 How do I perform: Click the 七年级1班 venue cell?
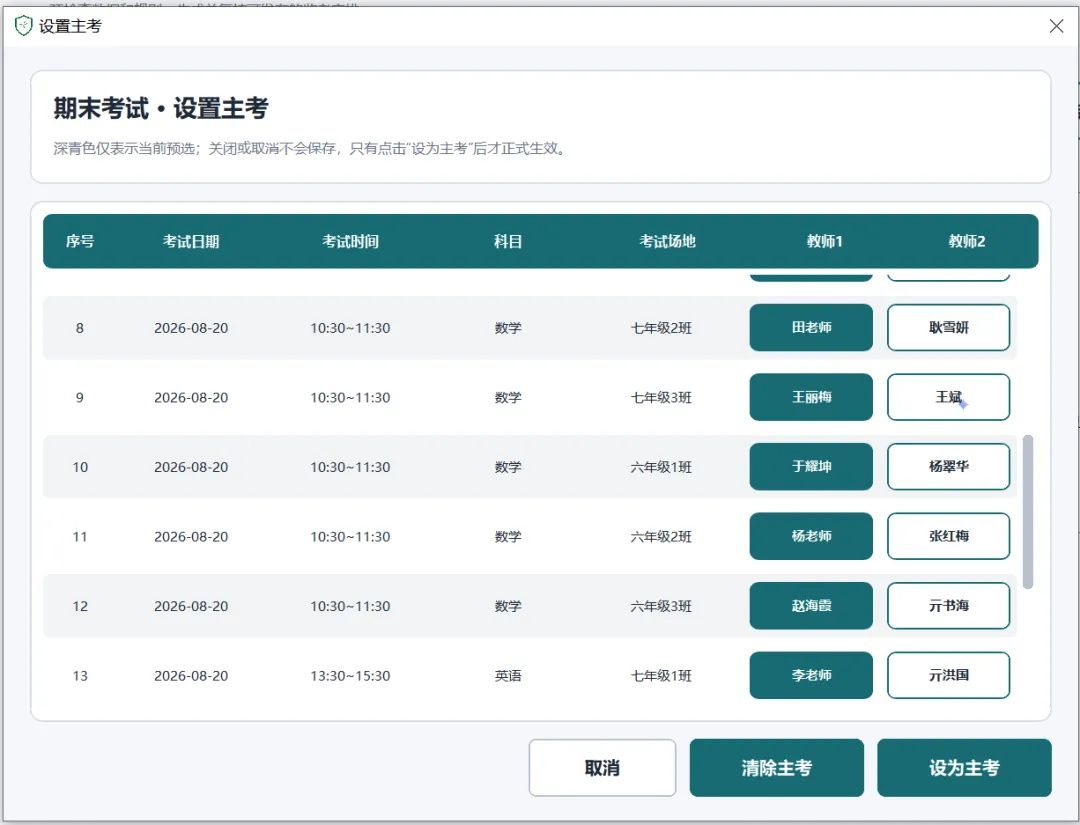point(661,676)
